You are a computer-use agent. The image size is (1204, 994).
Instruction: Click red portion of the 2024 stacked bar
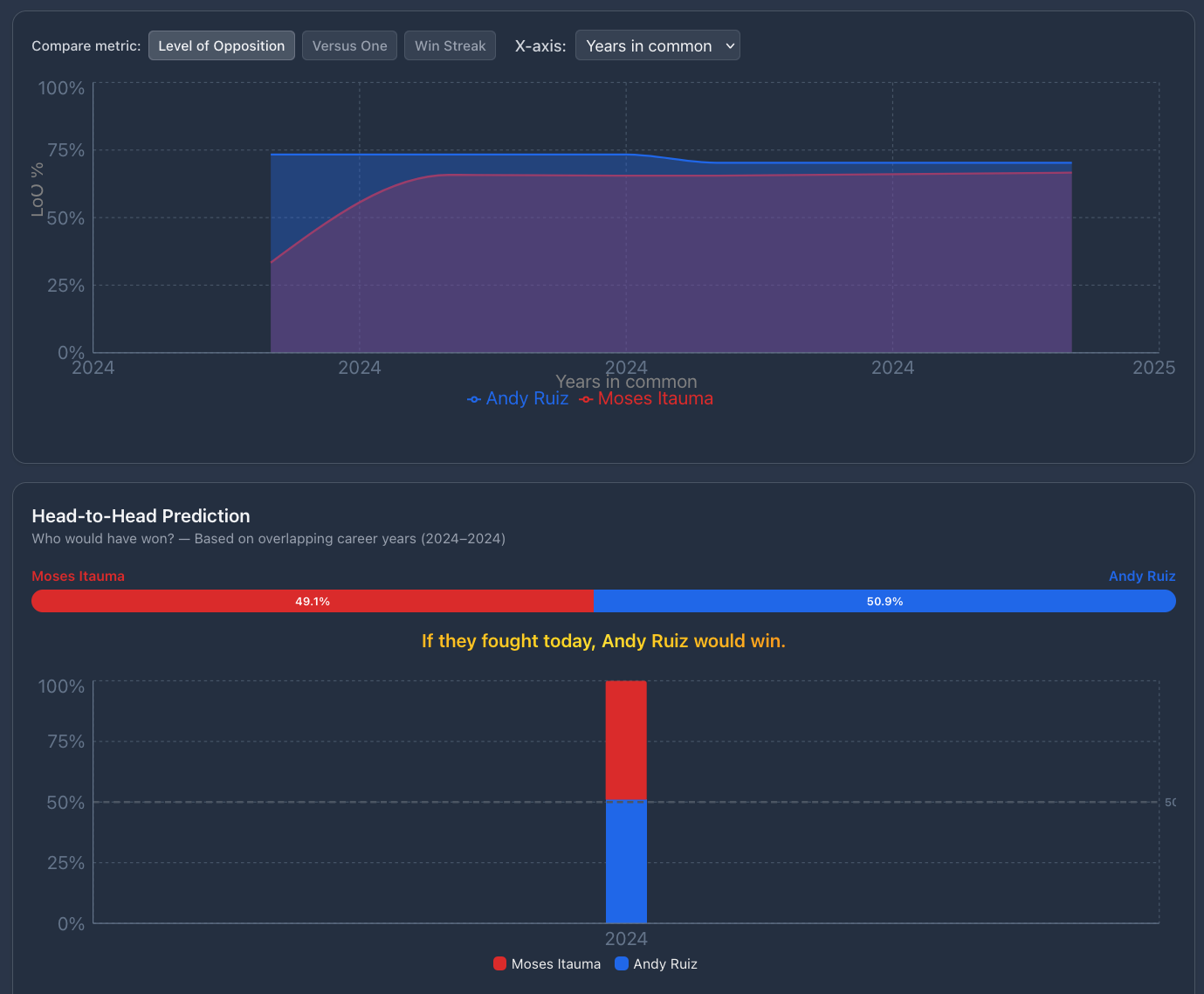[x=626, y=739]
